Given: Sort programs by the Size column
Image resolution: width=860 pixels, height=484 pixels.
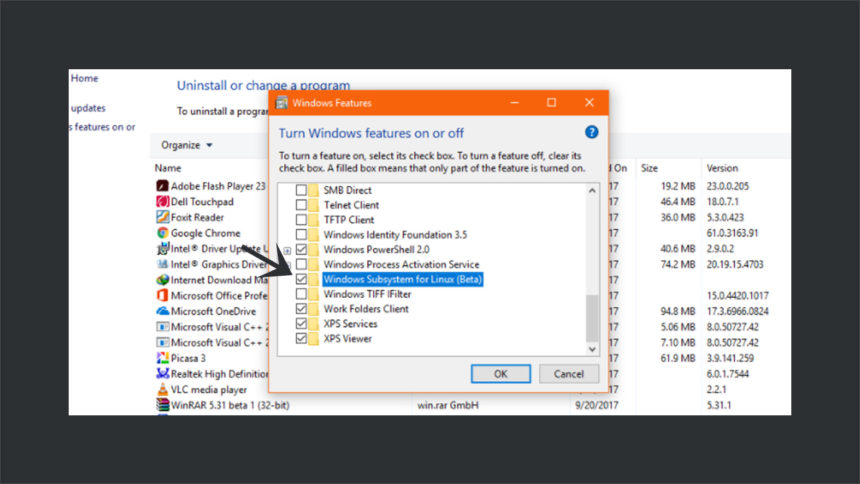Looking at the screenshot, I should [650, 168].
